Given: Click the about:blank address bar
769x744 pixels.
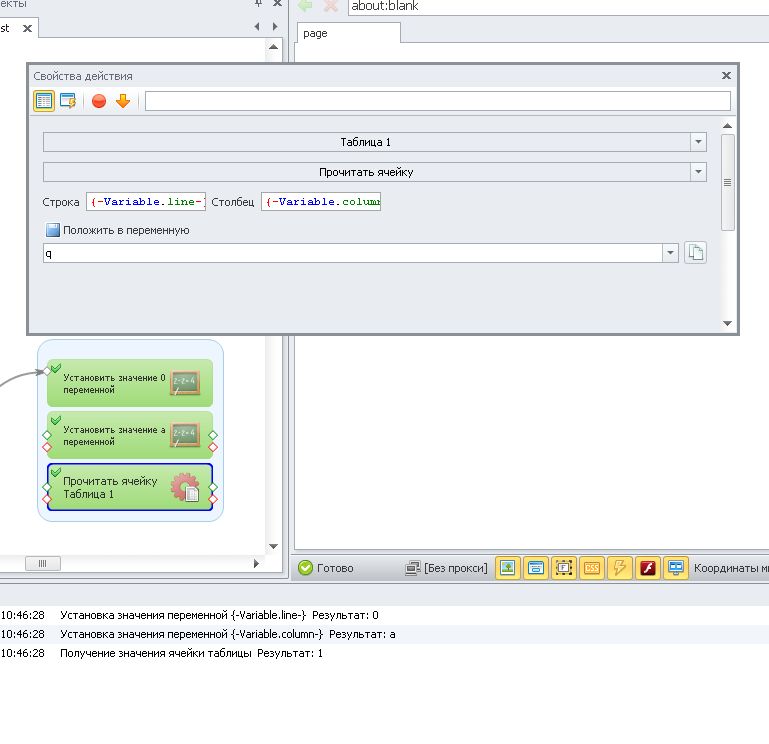Looking at the screenshot, I should (558, 6).
